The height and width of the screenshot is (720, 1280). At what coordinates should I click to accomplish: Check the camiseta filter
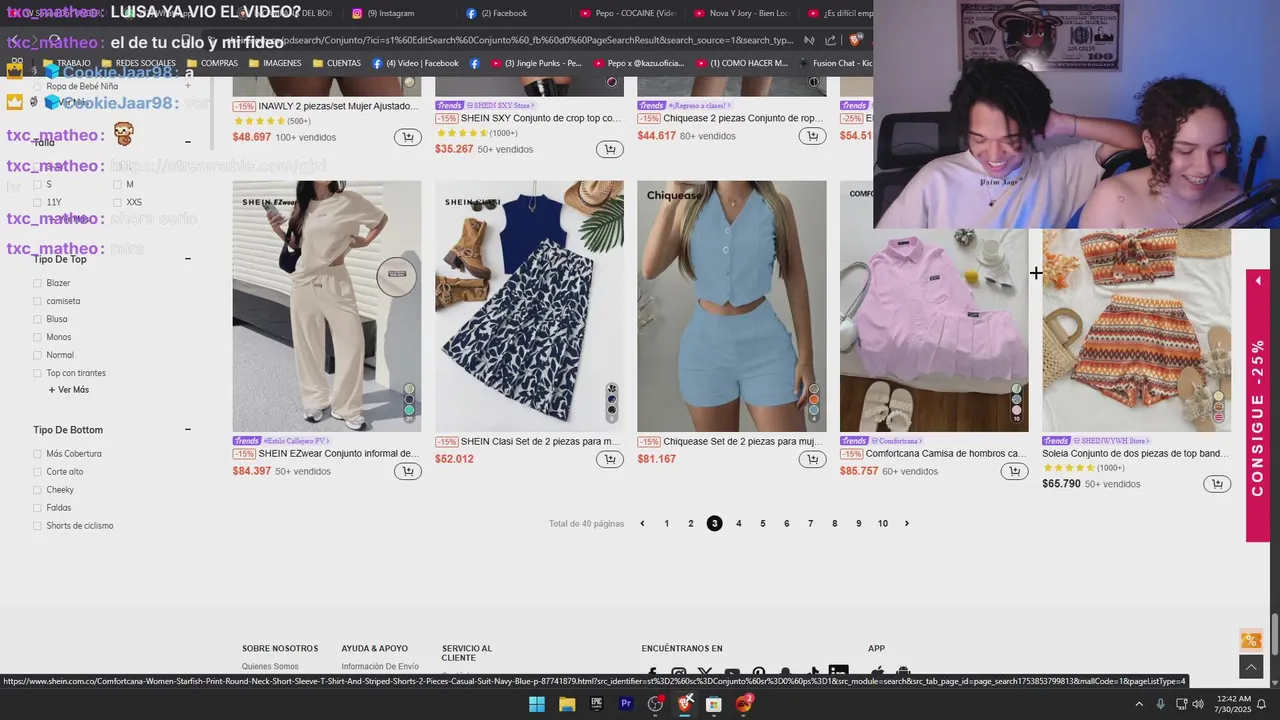click(x=38, y=301)
